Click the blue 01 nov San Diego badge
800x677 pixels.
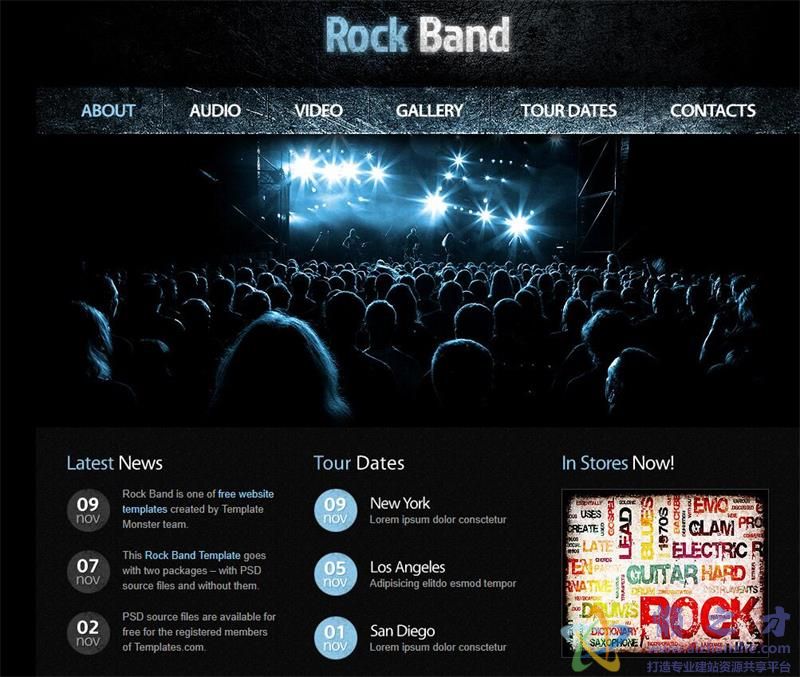335,638
